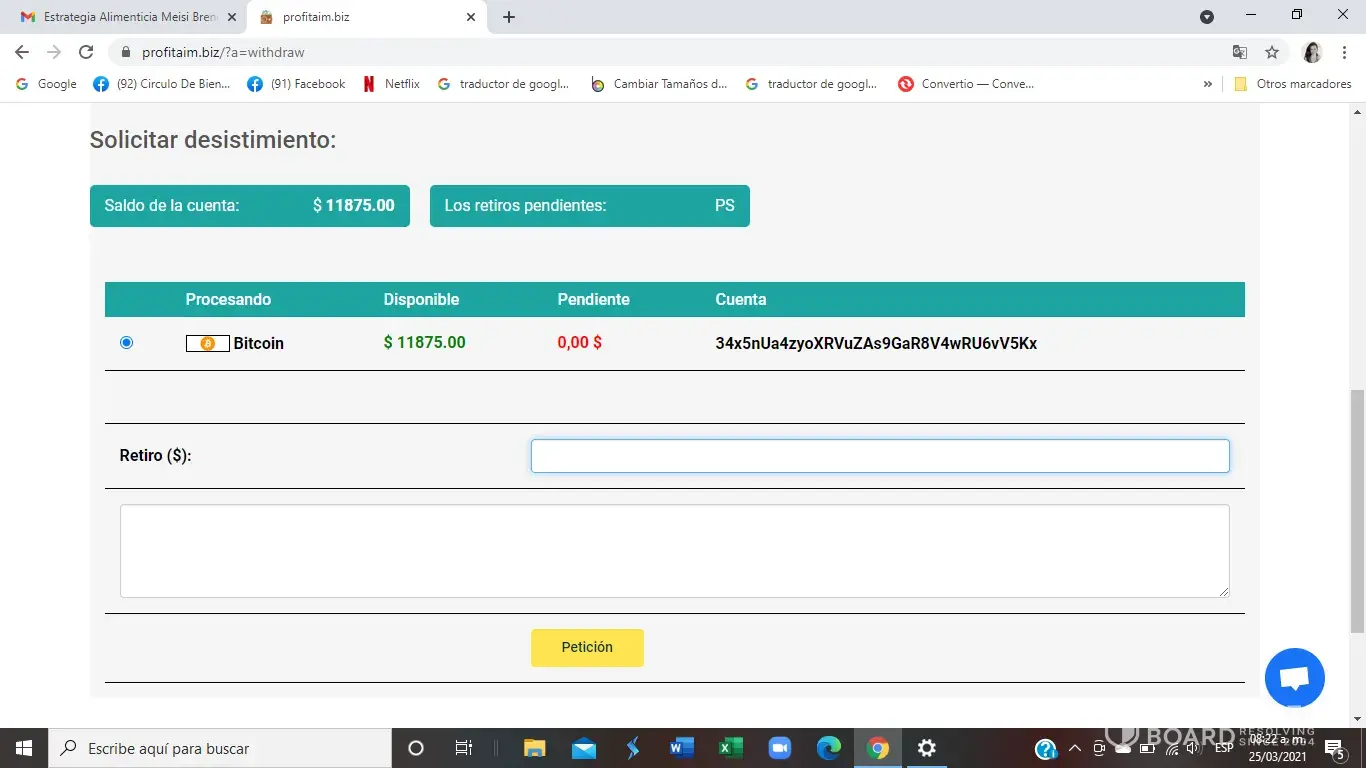Open the new tab plus button
Image resolution: width=1366 pixels, height=768 pixels.
coord(509,17)
